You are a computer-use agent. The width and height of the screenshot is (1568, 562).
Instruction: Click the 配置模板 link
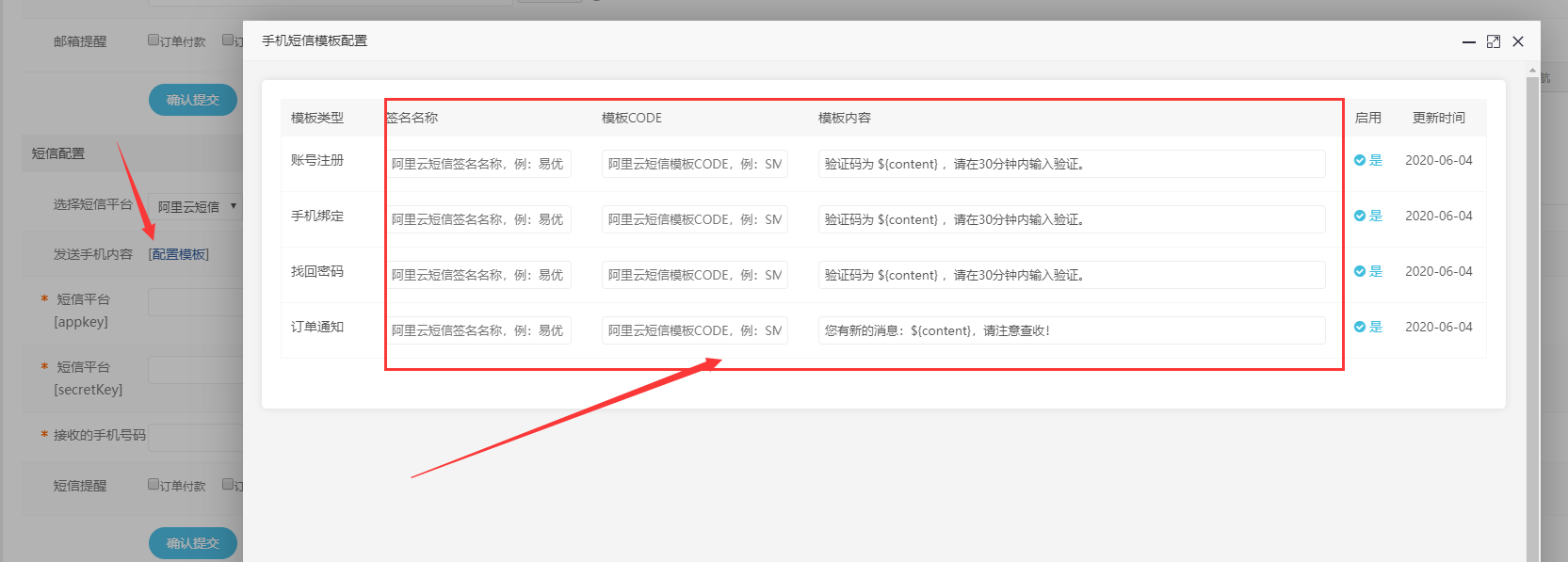179,254
